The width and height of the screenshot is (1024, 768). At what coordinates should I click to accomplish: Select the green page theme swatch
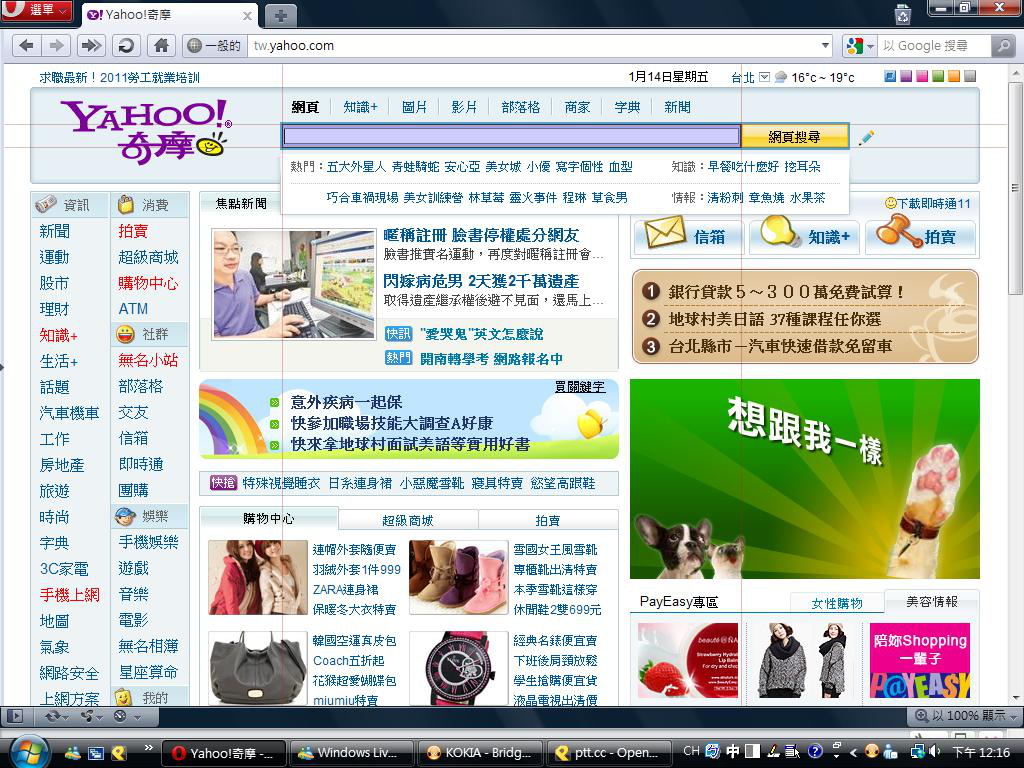tap(938, 76)
